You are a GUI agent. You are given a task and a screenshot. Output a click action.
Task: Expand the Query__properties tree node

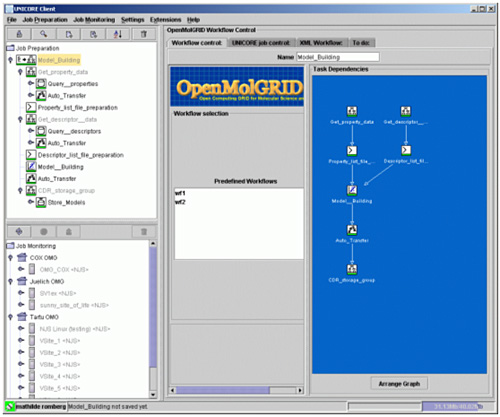pyautogui.click(x=31, y=83)
